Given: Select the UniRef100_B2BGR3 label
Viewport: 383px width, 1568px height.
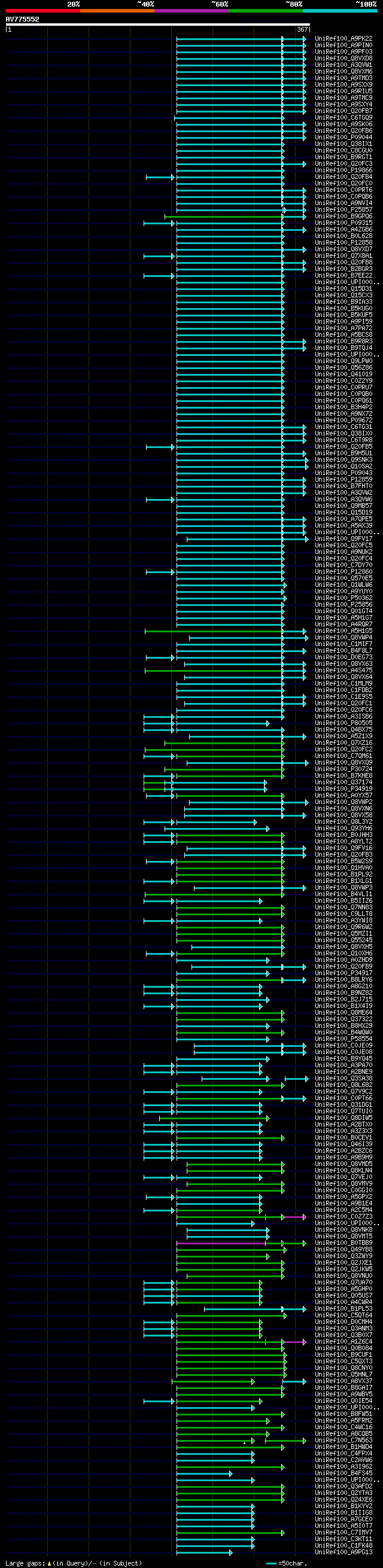Looking at the screenshot, I should [344, 269].
